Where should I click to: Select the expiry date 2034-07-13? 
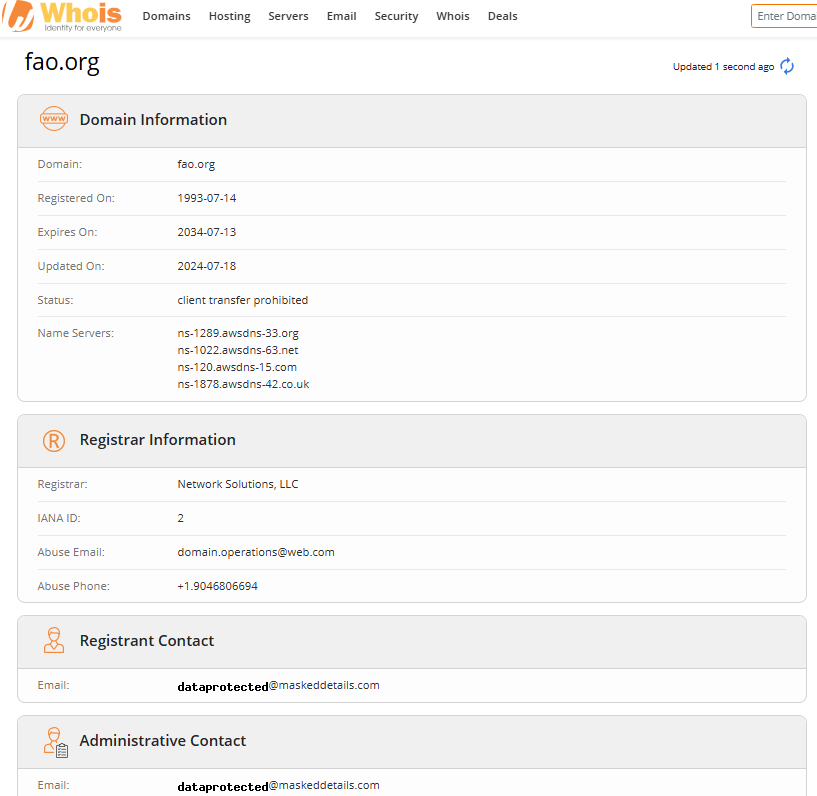206,232
